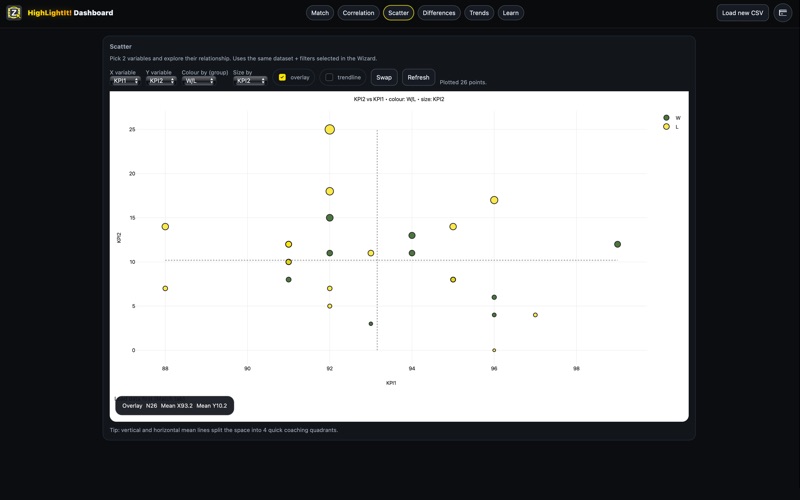The image size is (800, 500).
Task: Click the yellow point at KPI1 96, KPI2 17
Action: [494, 200]
